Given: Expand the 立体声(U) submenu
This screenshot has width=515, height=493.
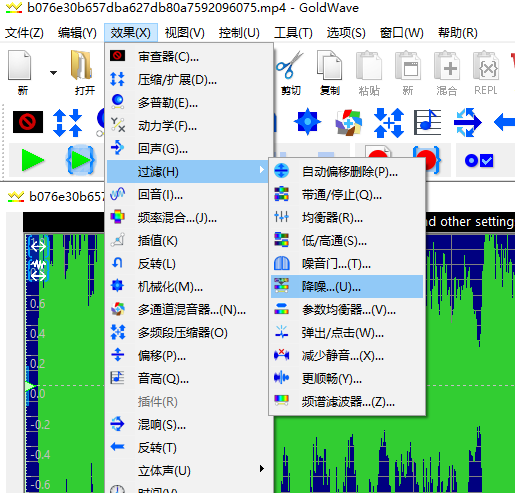Looking at the screenshot, I should point(187,470).
